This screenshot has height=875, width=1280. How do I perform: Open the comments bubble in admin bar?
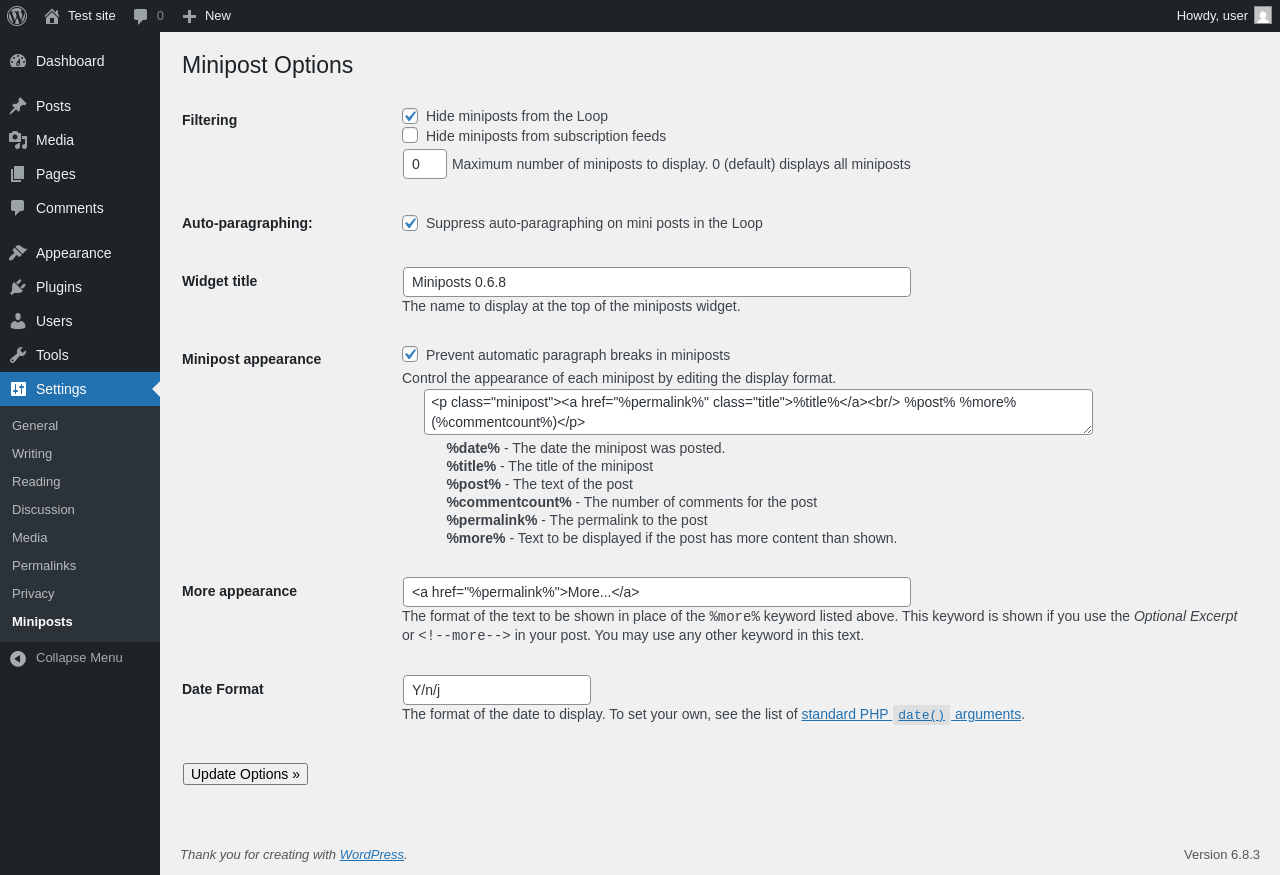click(x=141, y=16)
